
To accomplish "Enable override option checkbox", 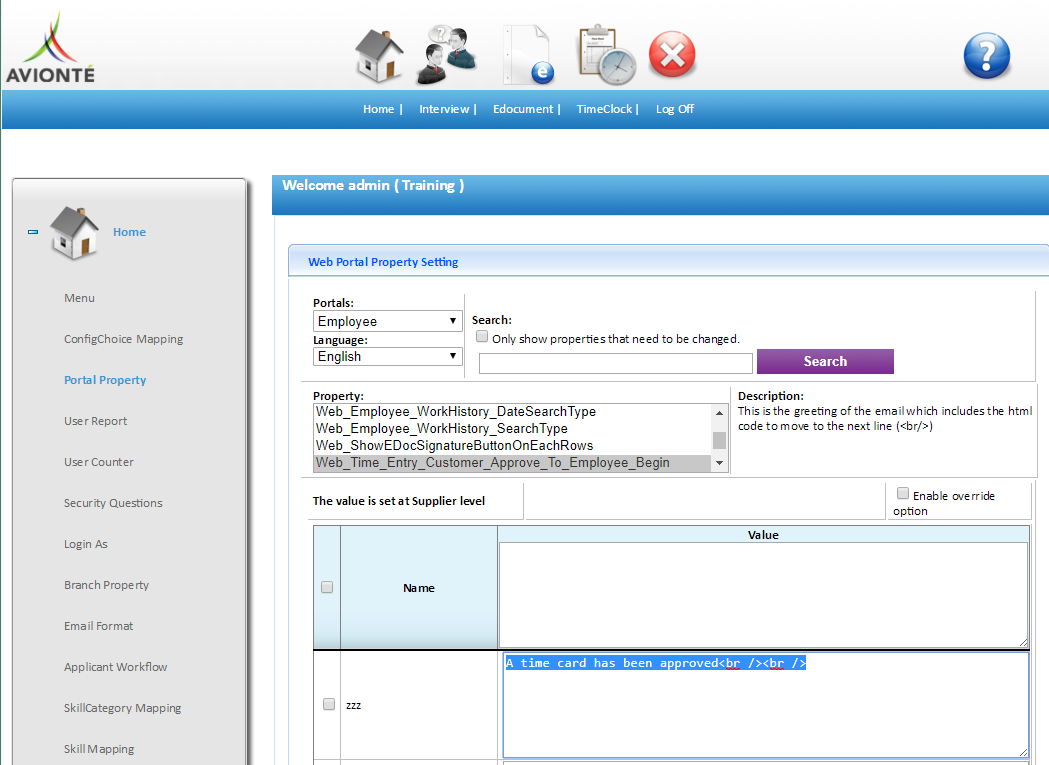I will [902, 493].
